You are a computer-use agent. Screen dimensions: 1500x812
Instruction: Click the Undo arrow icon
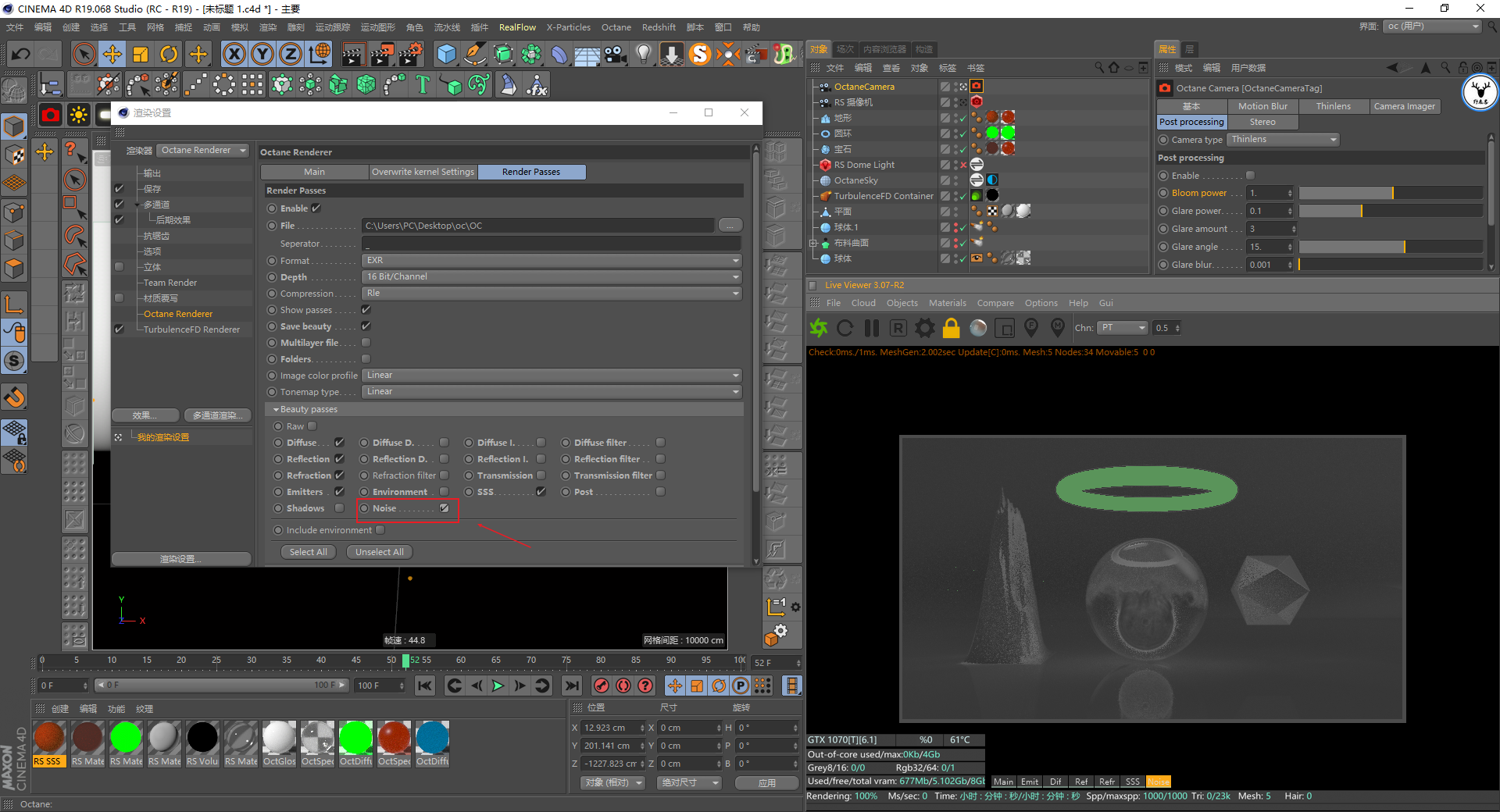coord(21,54)
